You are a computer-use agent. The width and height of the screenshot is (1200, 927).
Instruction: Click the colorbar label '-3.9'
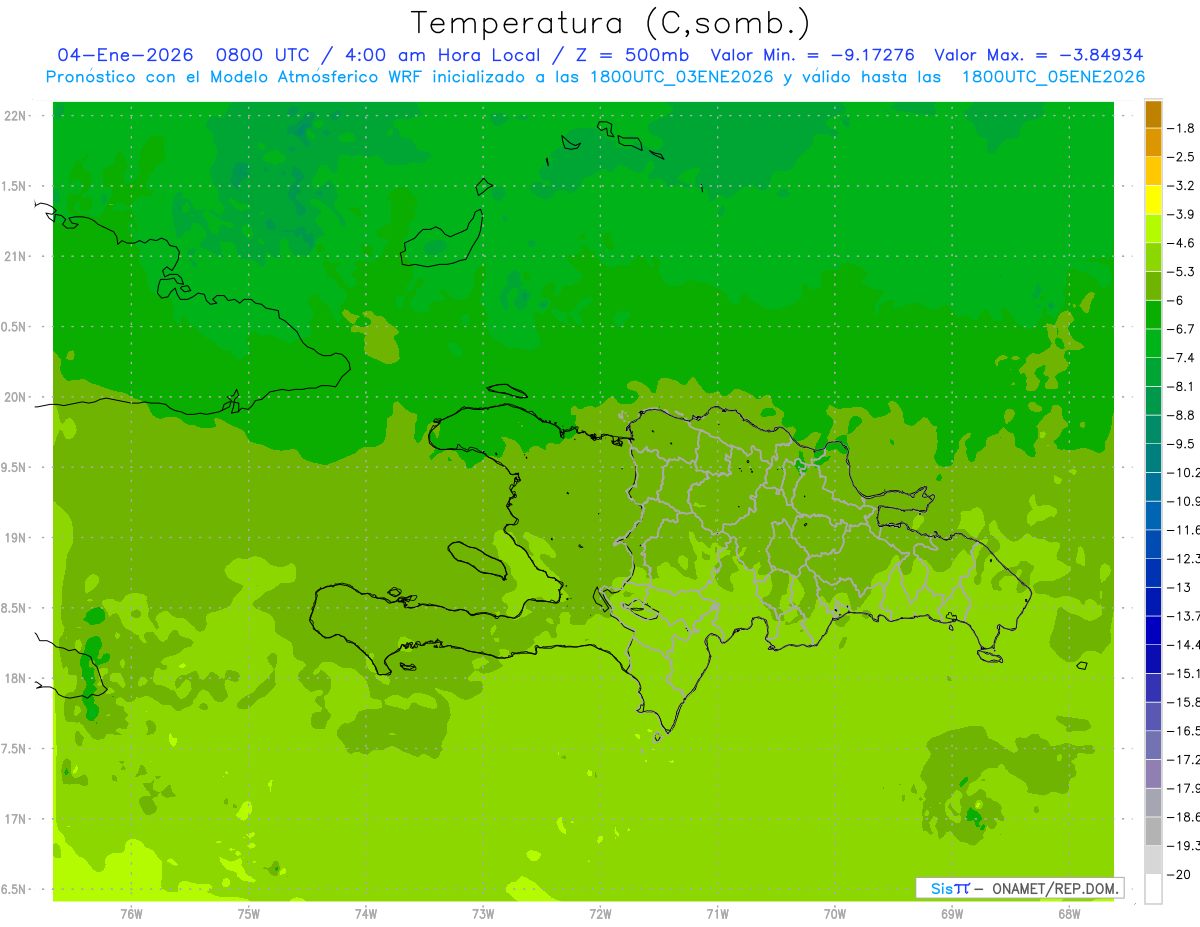point(1181,214)
